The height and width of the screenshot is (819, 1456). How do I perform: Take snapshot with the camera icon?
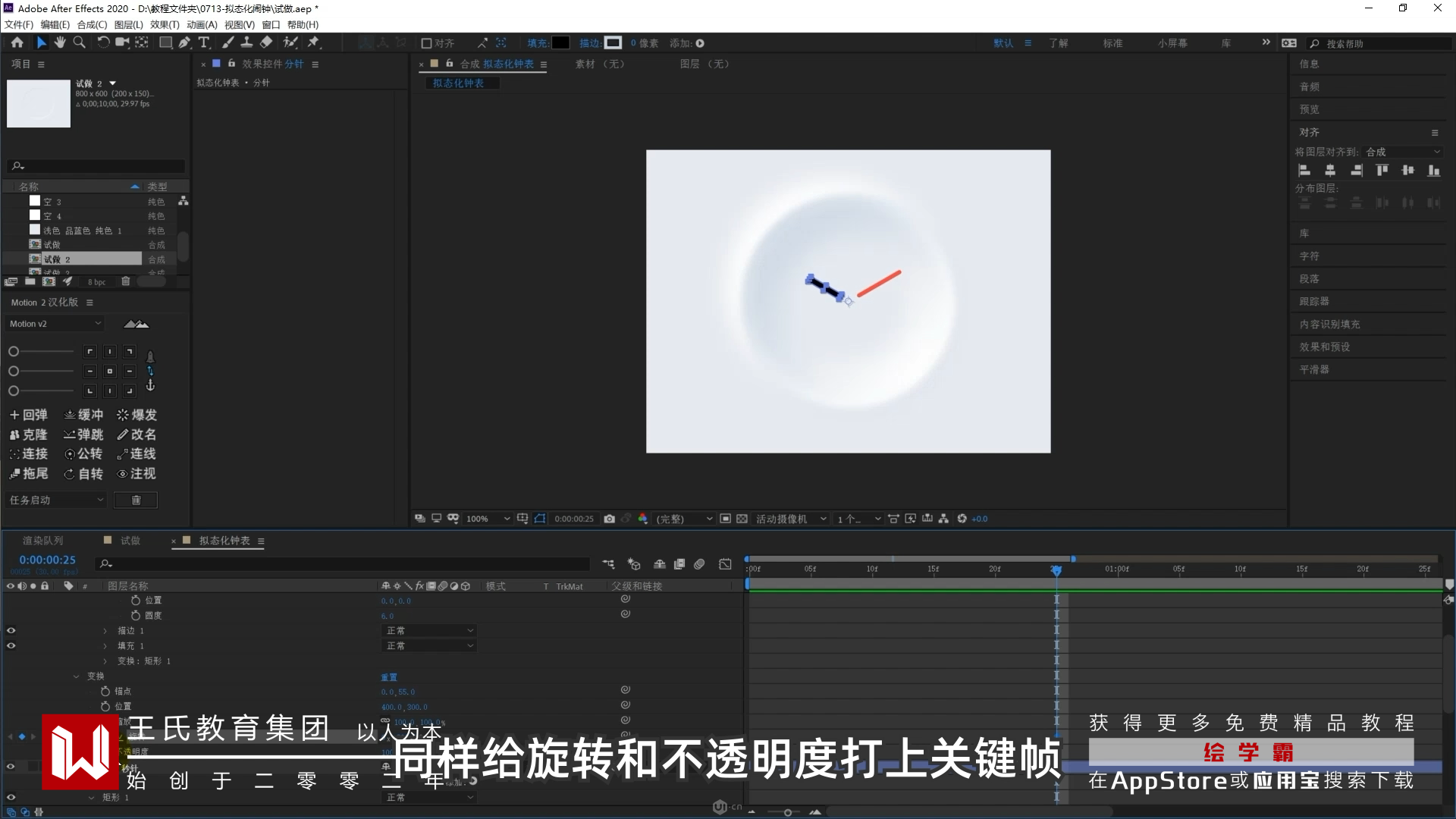click(x=609, y=519)
